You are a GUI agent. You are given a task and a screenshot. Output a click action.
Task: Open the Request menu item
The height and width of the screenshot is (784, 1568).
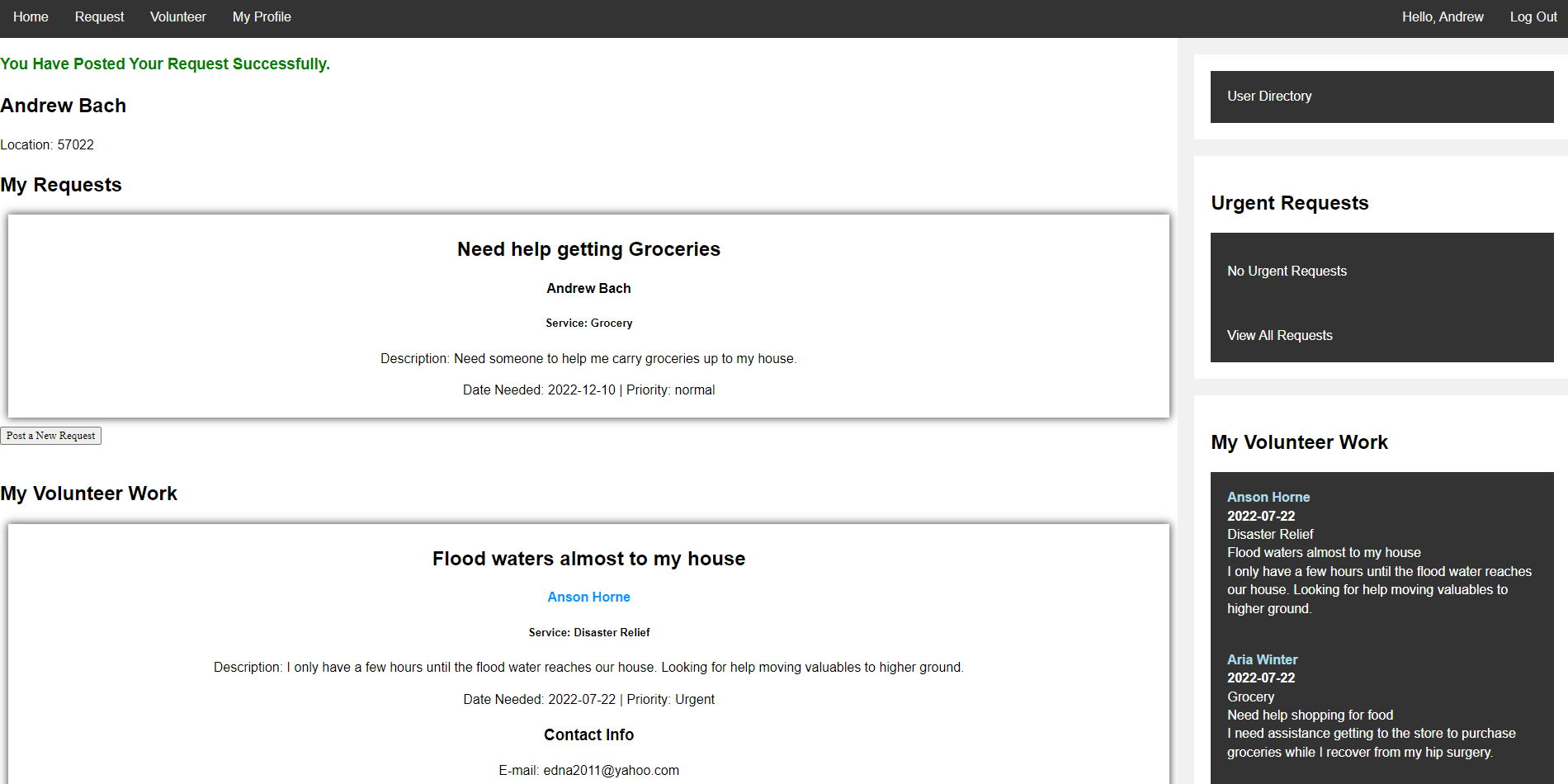click(x=99, y=17)
